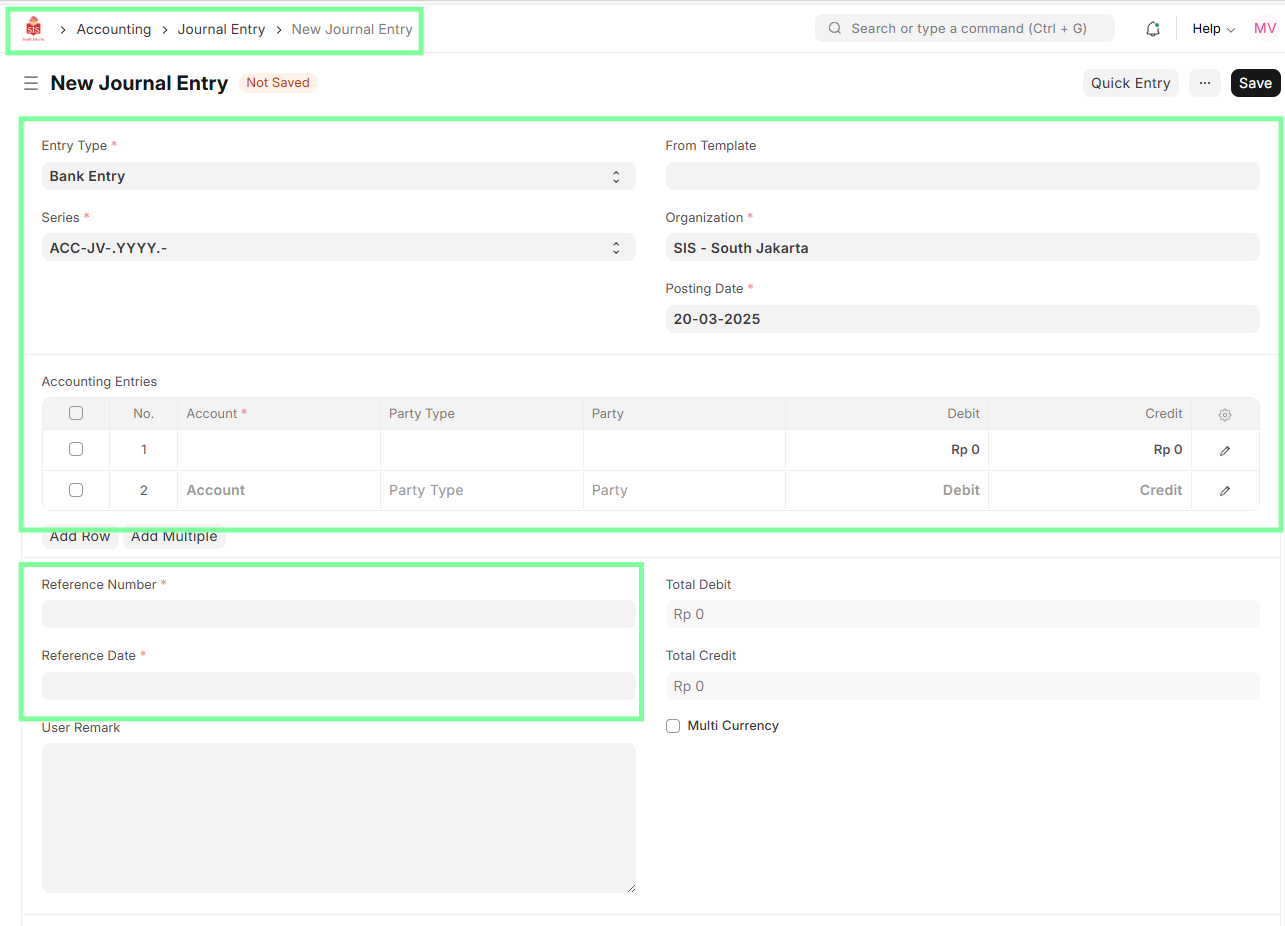Open the table settings gear icon
This screenshot has height=926, width=1285.
1225,414
